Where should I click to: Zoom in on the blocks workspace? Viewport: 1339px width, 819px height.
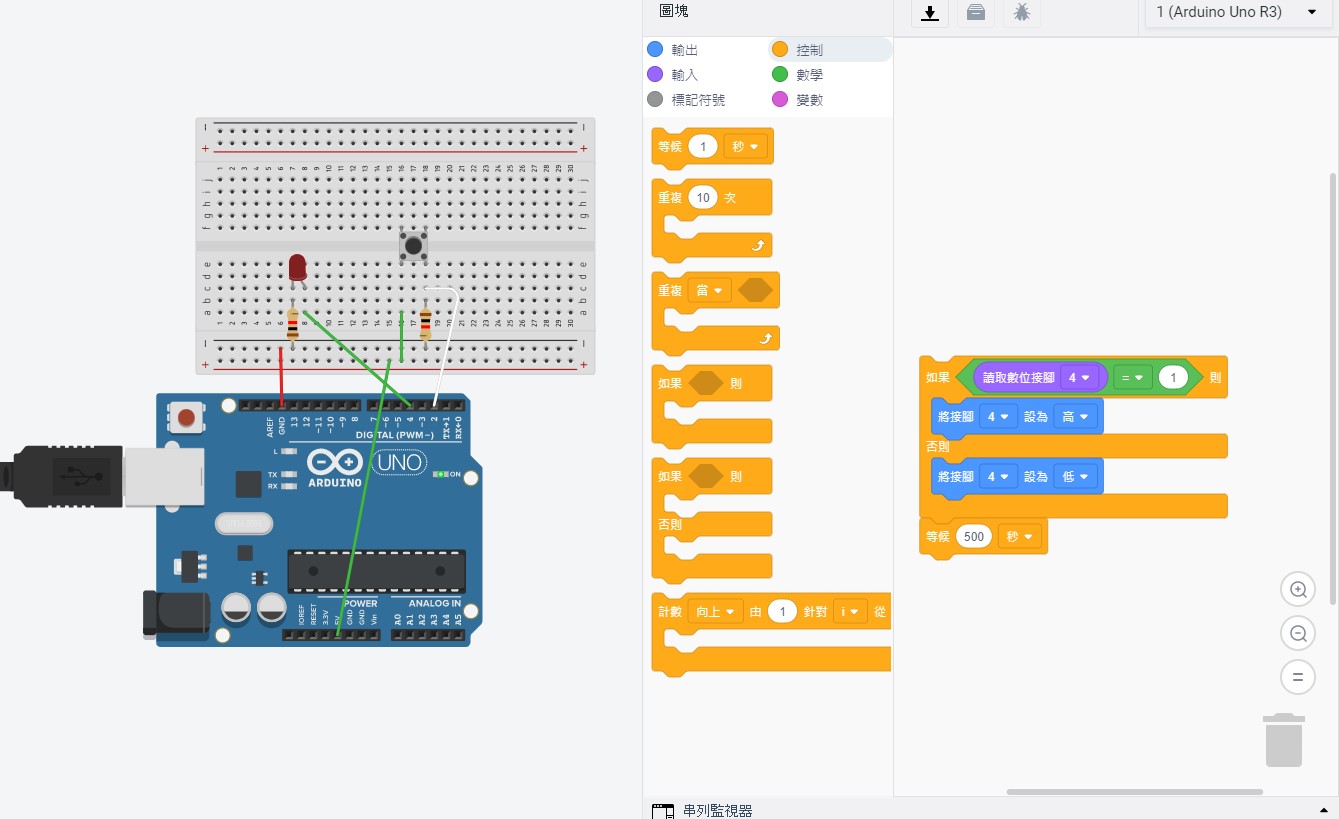[x=1297, y=590]
